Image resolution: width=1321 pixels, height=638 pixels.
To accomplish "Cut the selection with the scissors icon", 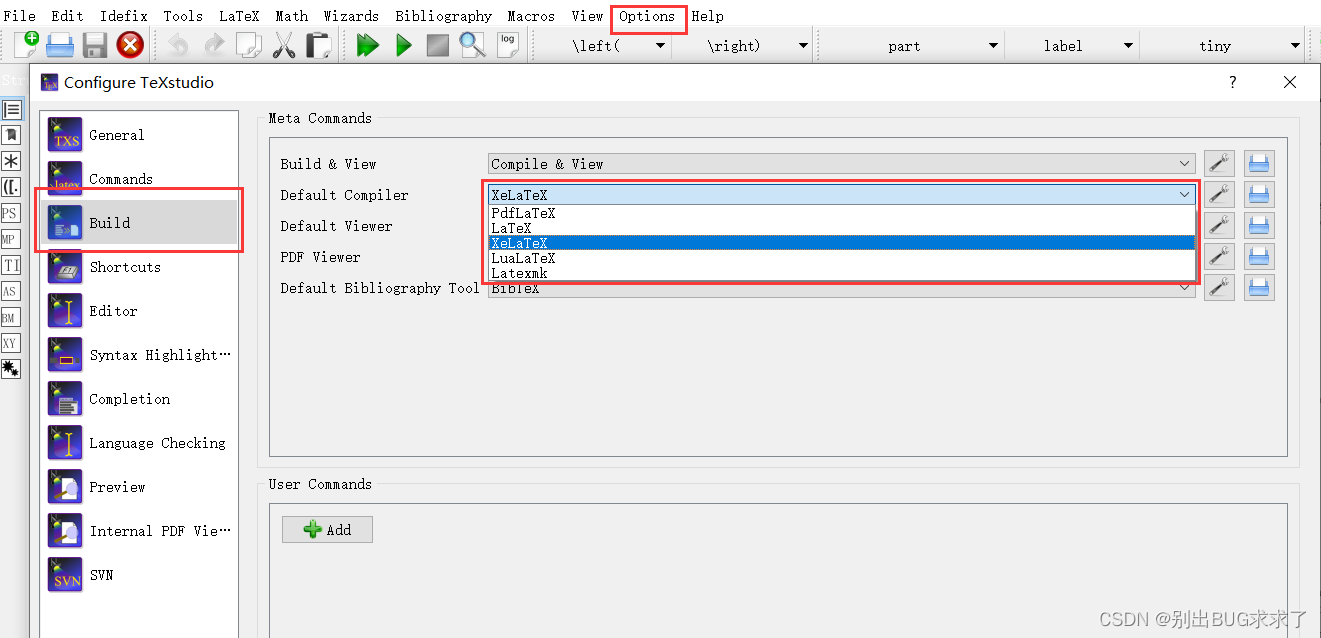I will pyautogui.click(x=283, y=44).
